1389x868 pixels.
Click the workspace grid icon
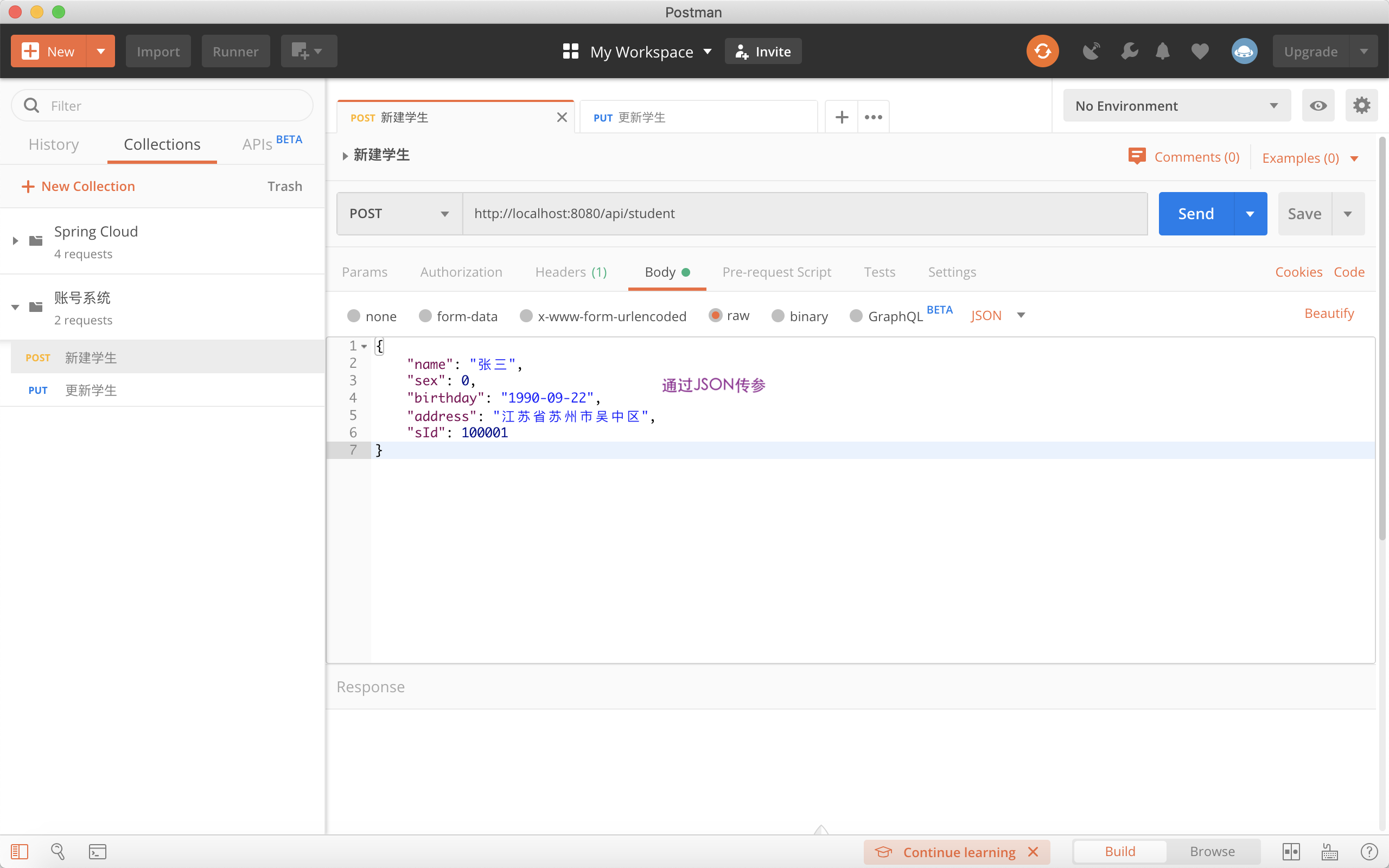(x=571, y=51)
